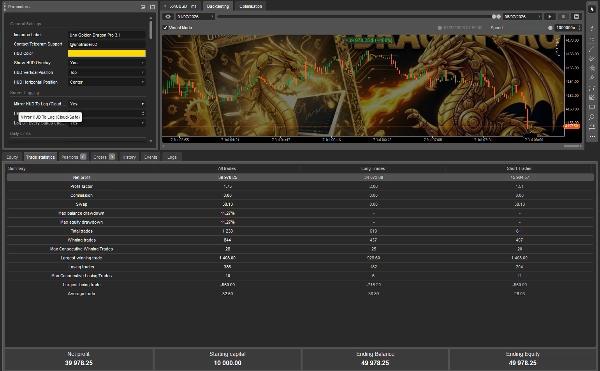This screenshot has height=371, width=600.
Task: Click the Contact/Telegram Support input field
Action: 107,44
